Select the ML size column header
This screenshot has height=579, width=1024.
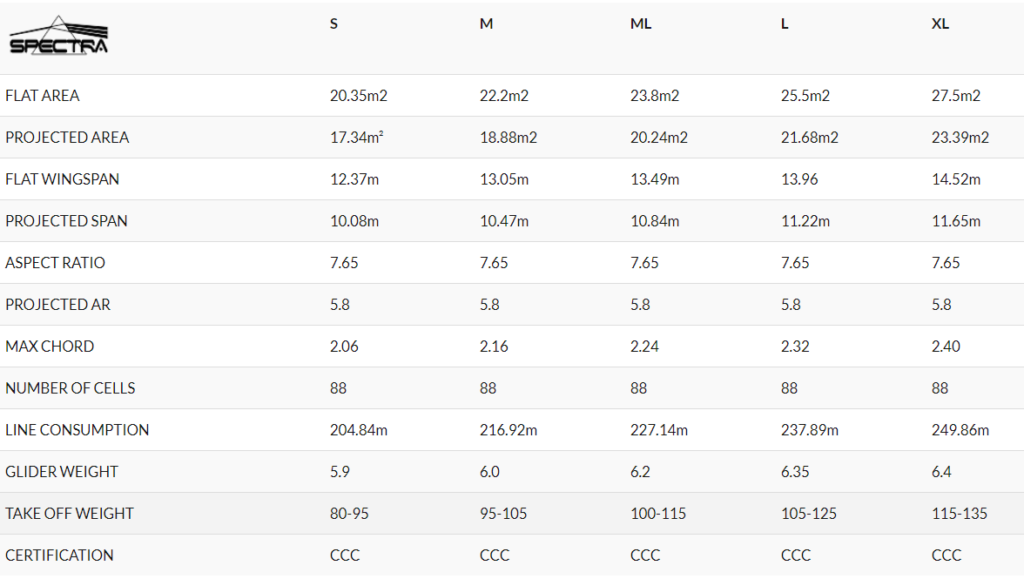(641, 24)
